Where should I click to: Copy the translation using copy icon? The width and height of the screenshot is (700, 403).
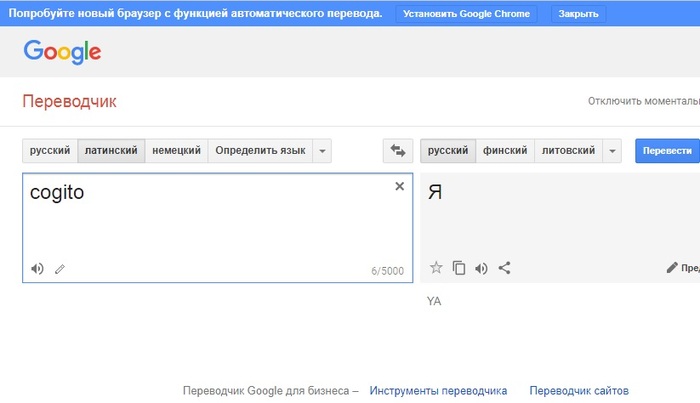point(459,268)
